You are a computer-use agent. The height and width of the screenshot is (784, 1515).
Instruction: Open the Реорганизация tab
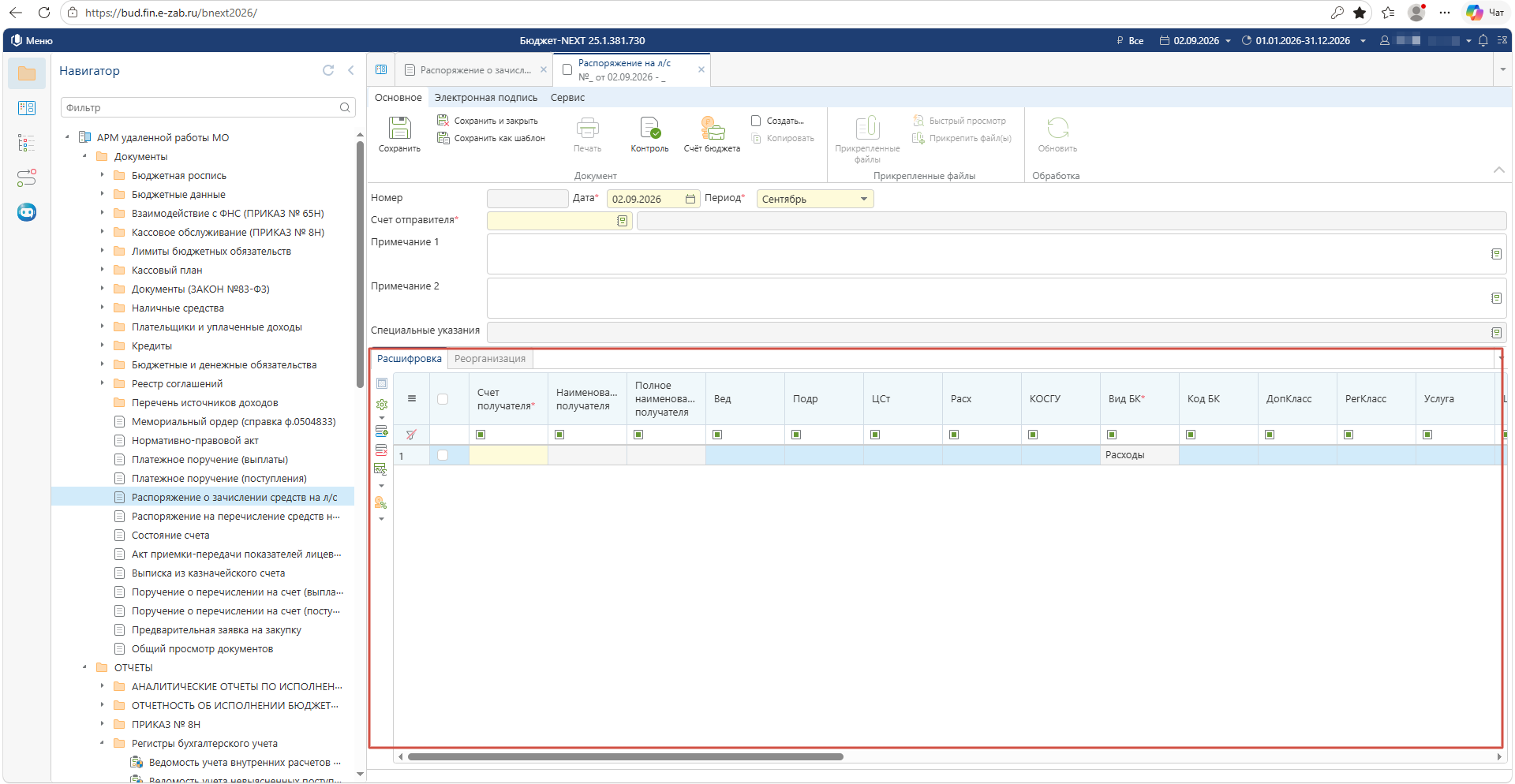(x=490, y=359)
